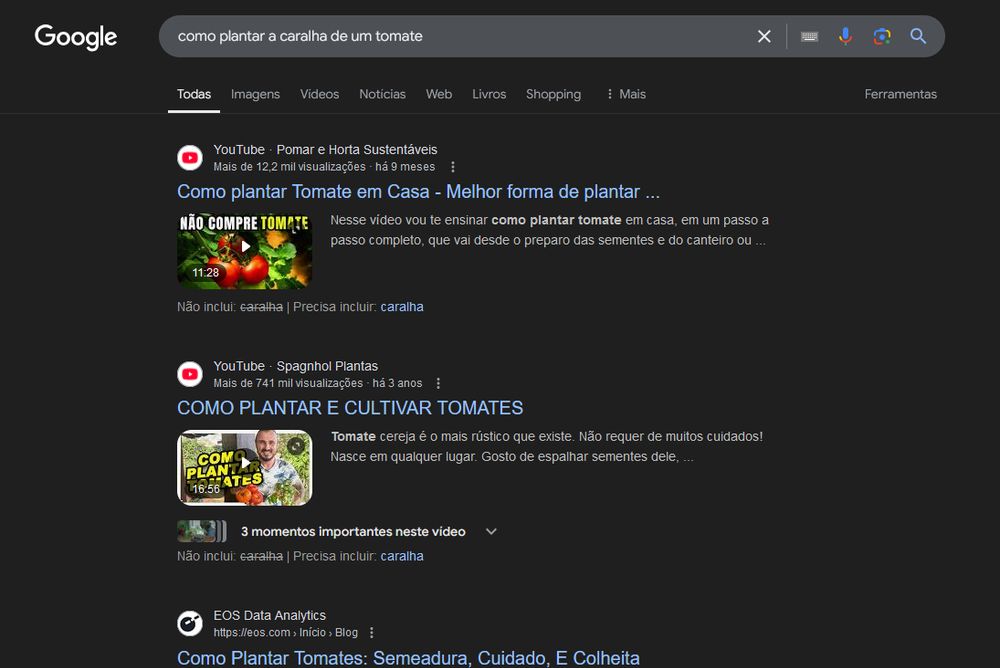Switch to the Shopping tab
This screenshot has width=1000, height=668.
pyautogui.click(x=553, y=94)
